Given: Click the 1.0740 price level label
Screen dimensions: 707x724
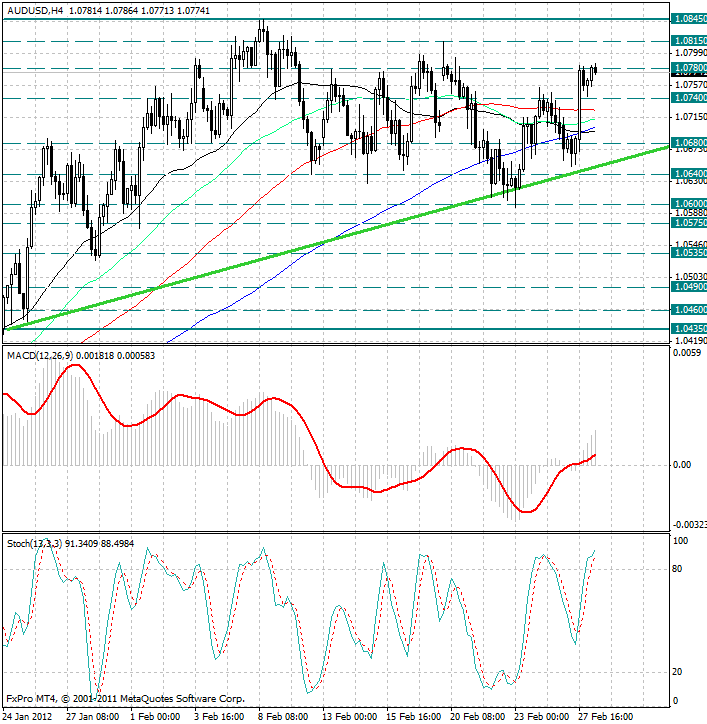Looking at the screenshot, I should [689, 98].
